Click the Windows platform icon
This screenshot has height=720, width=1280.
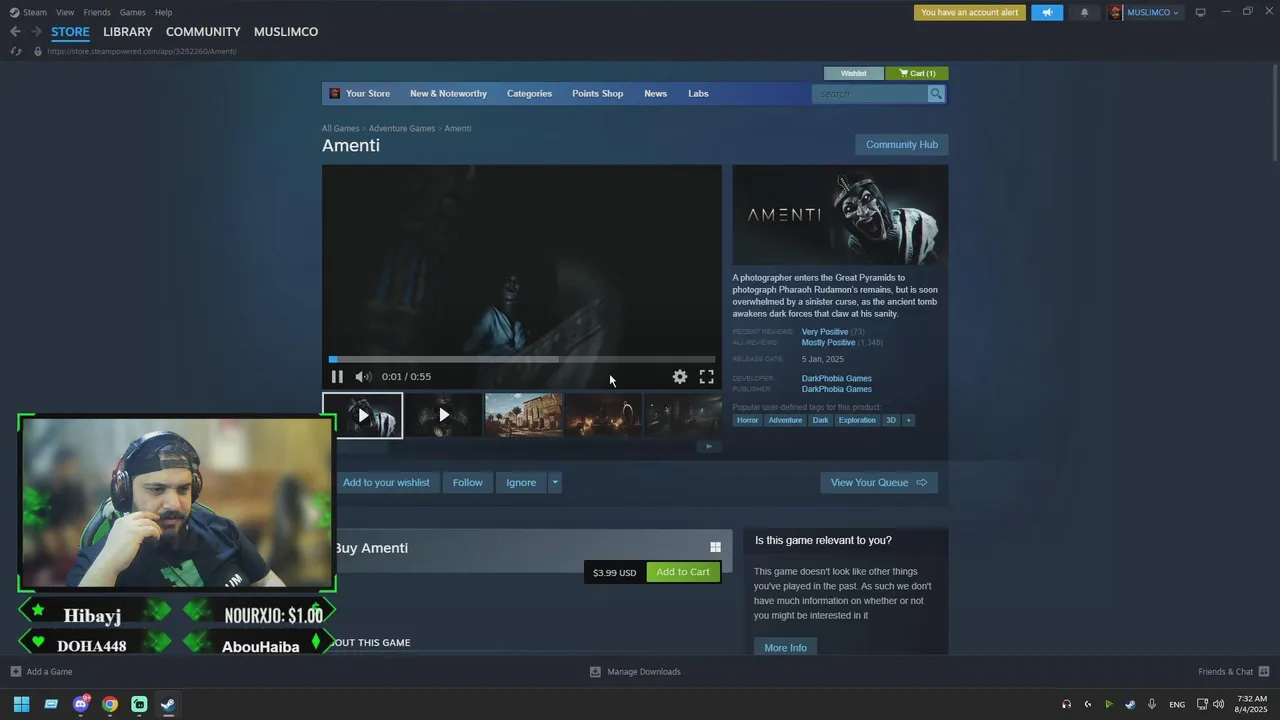click(x=715, y=547)
